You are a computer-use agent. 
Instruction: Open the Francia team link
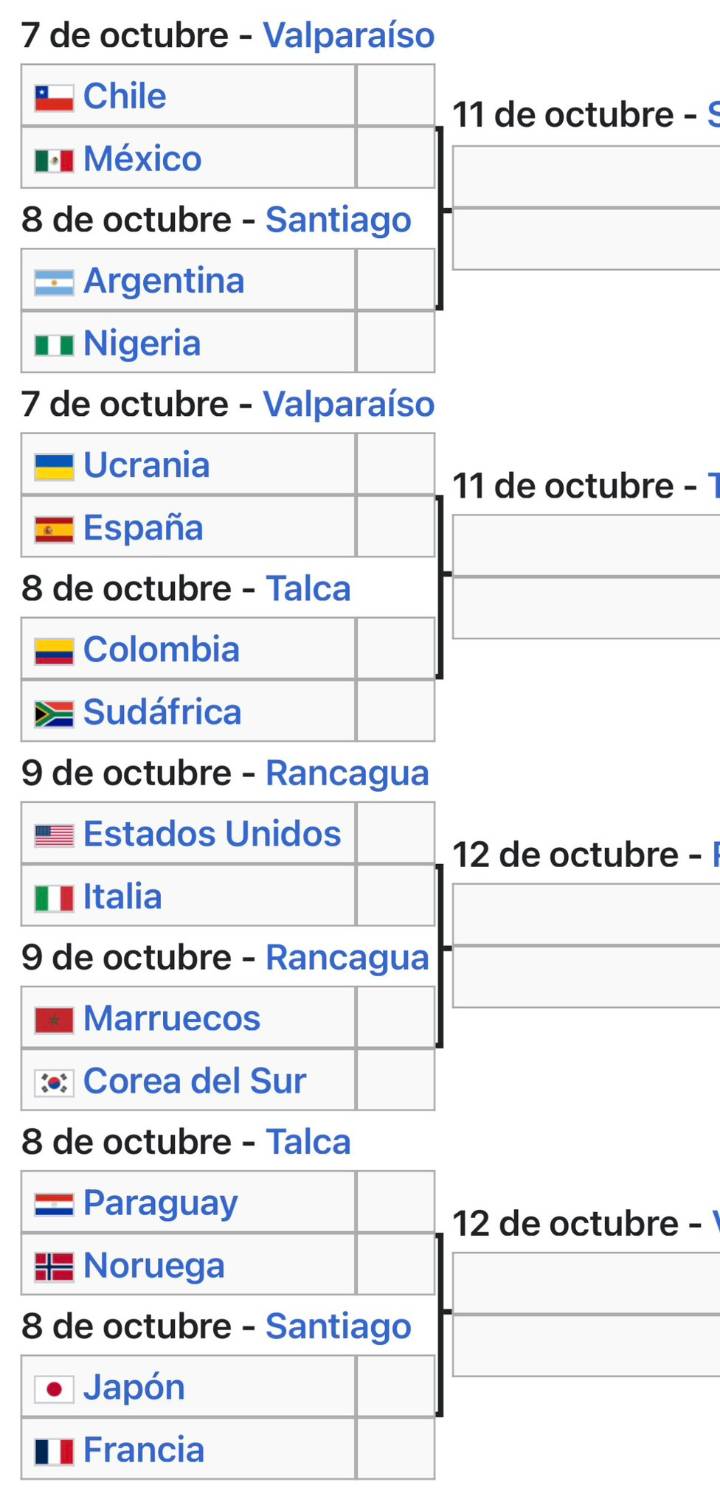coord(143,1450)
